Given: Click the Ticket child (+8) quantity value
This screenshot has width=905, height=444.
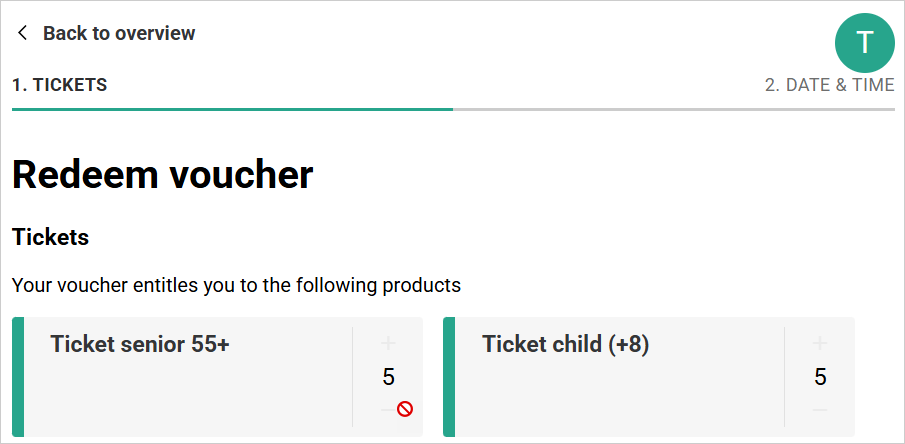Looking at the screenshot, I should pos(820,377).
